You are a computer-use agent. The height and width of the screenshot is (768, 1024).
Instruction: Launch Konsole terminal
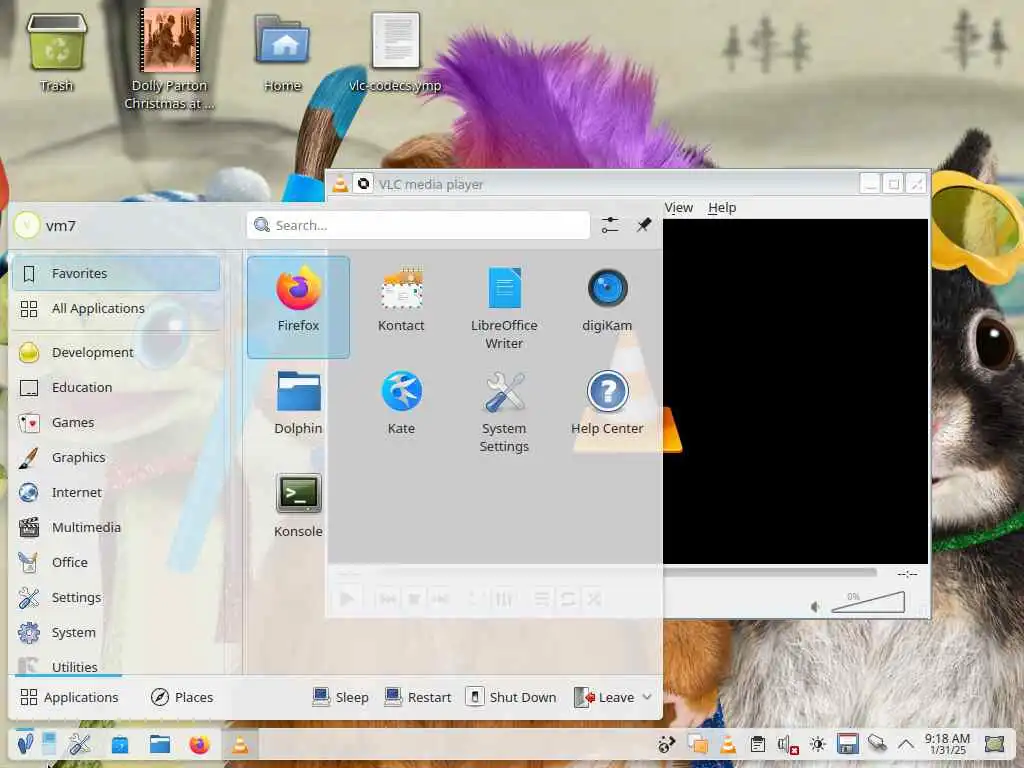(298, 507)
